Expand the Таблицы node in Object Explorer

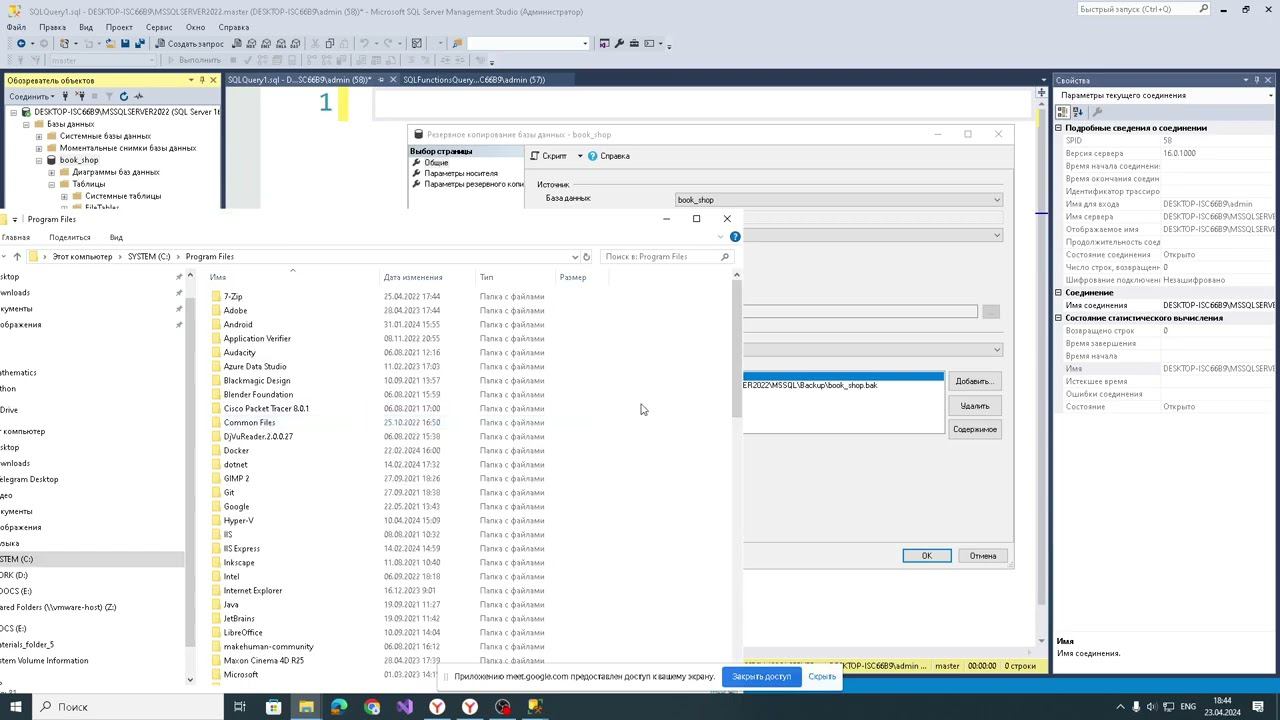tap(51, 184)
